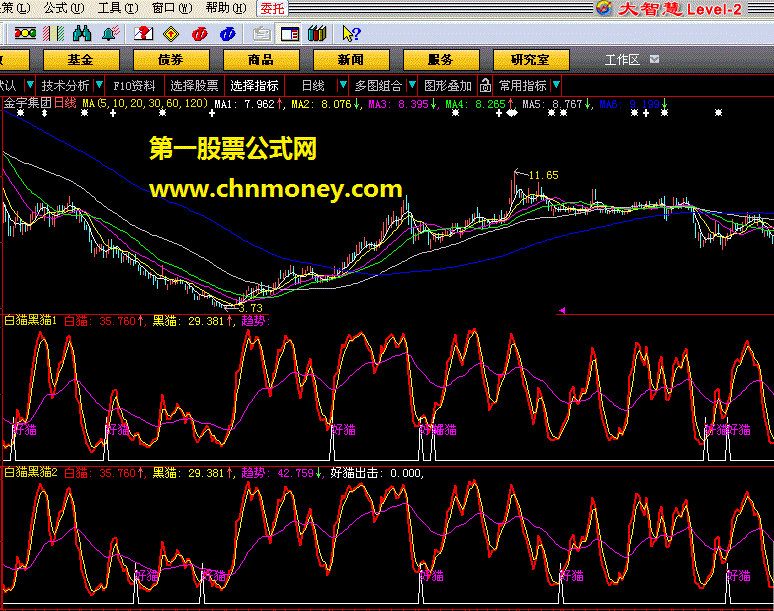The height and width of the screenshot is (611, 774).
Task: Click the blue circular info icon
Action: 228,34
